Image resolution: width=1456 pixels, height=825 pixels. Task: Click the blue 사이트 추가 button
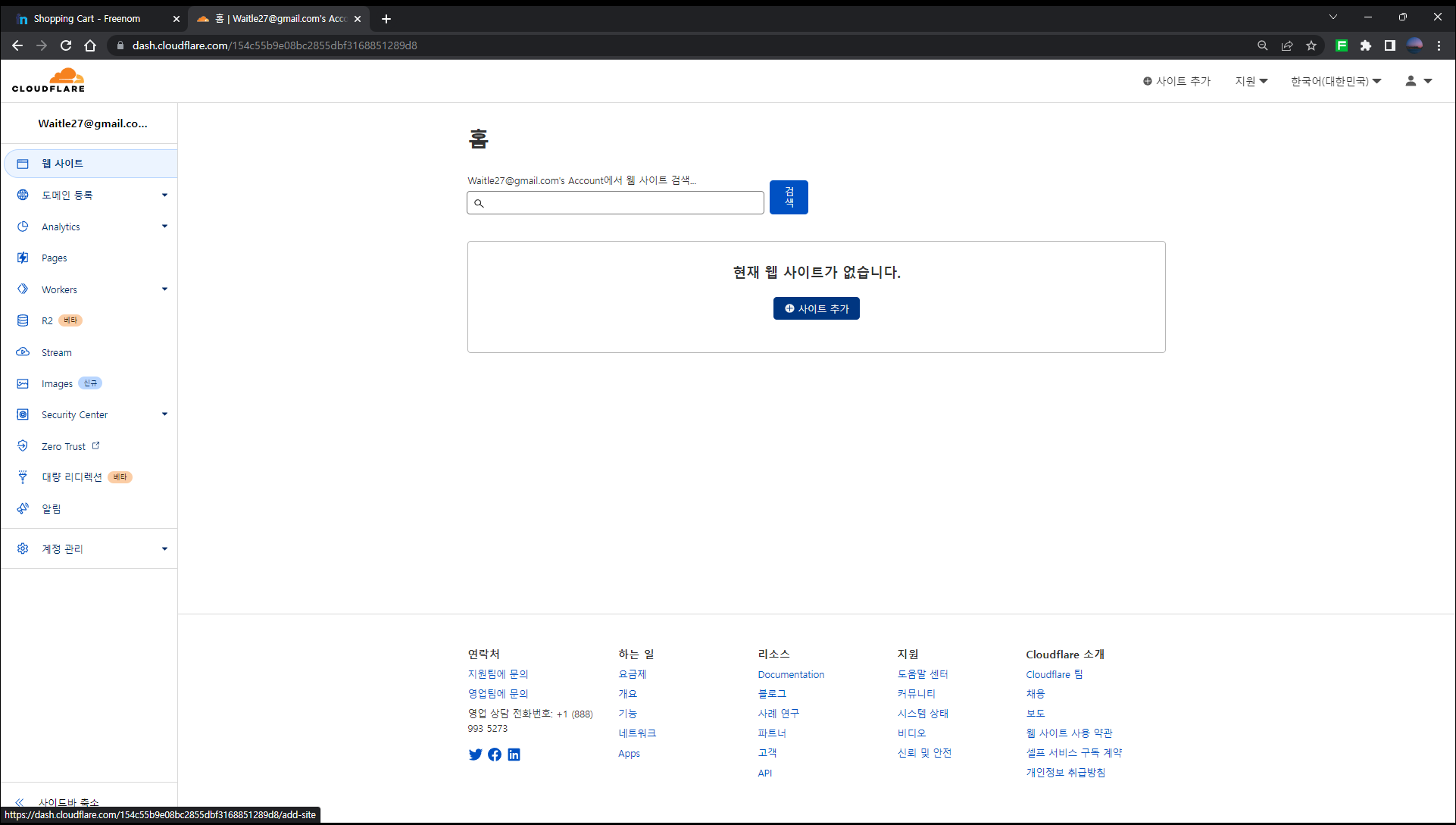tap(816, 308)
